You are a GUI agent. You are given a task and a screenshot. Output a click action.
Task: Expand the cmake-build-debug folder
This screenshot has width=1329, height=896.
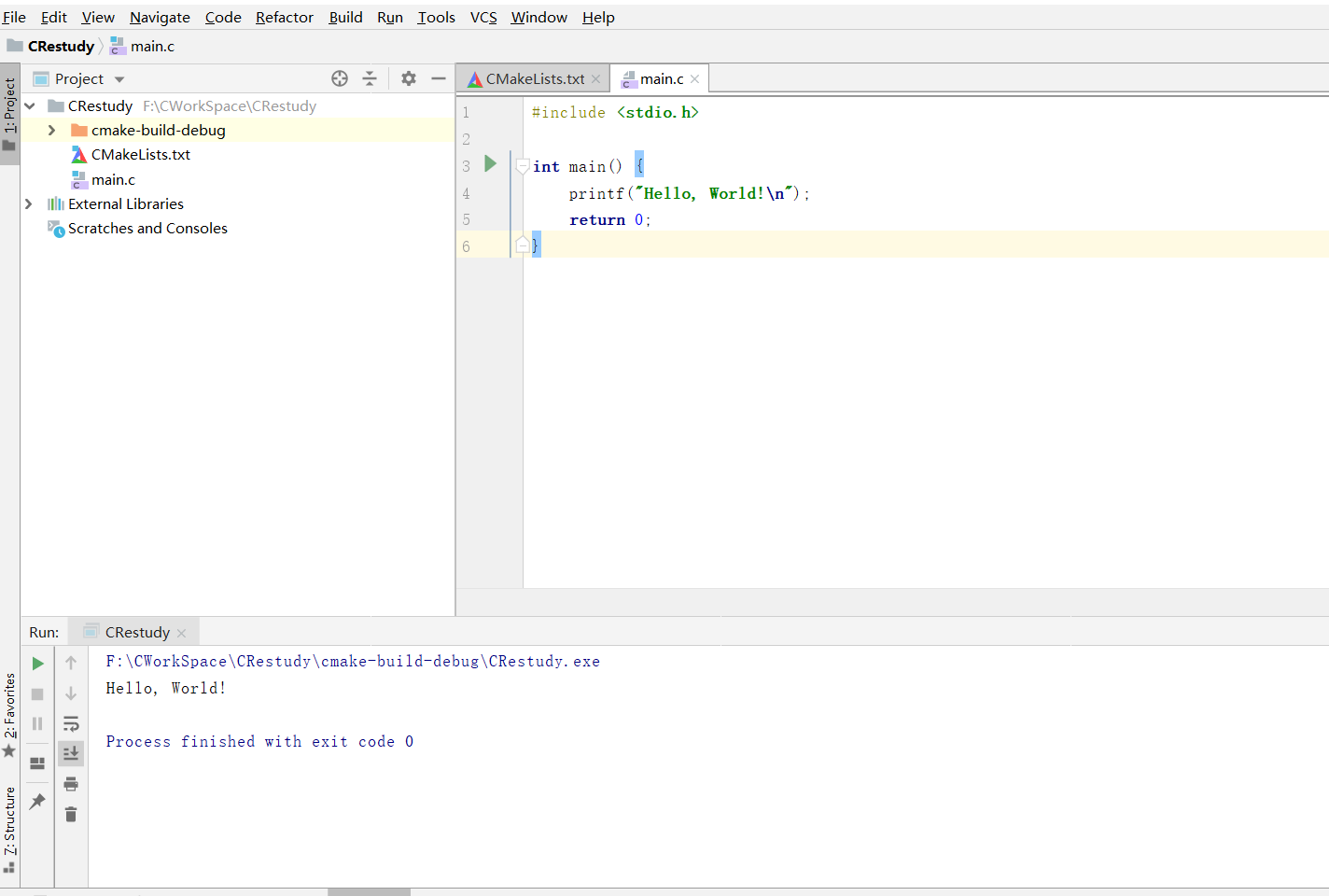click(52, 130)
